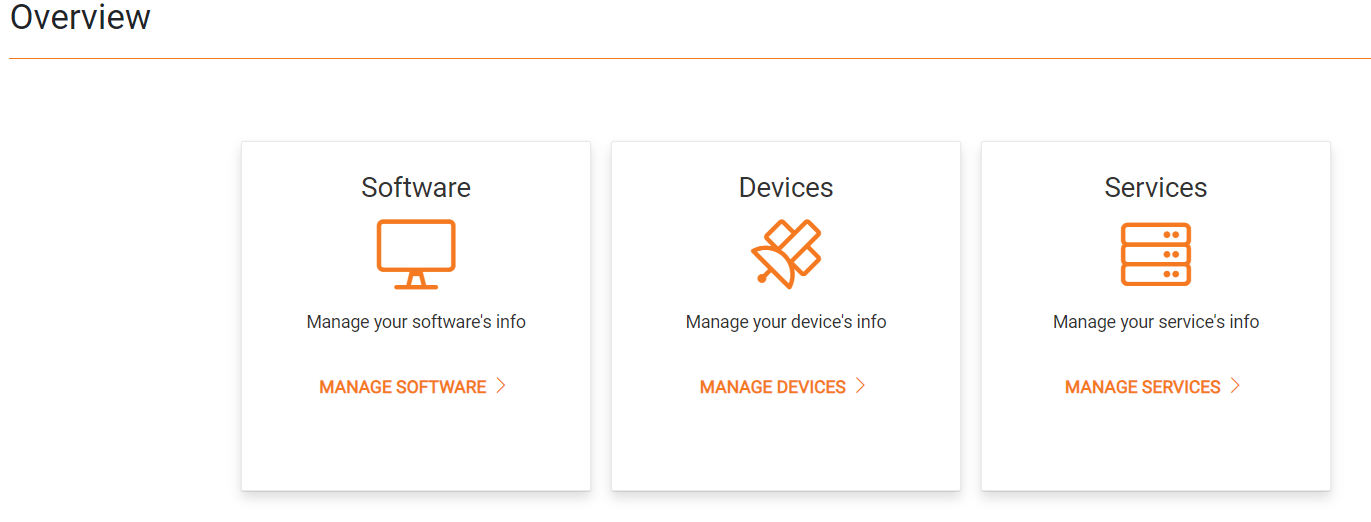Click the chevron beside Manage Software
The height and width of the screenshot is (522, 1371).
(501, 386)
